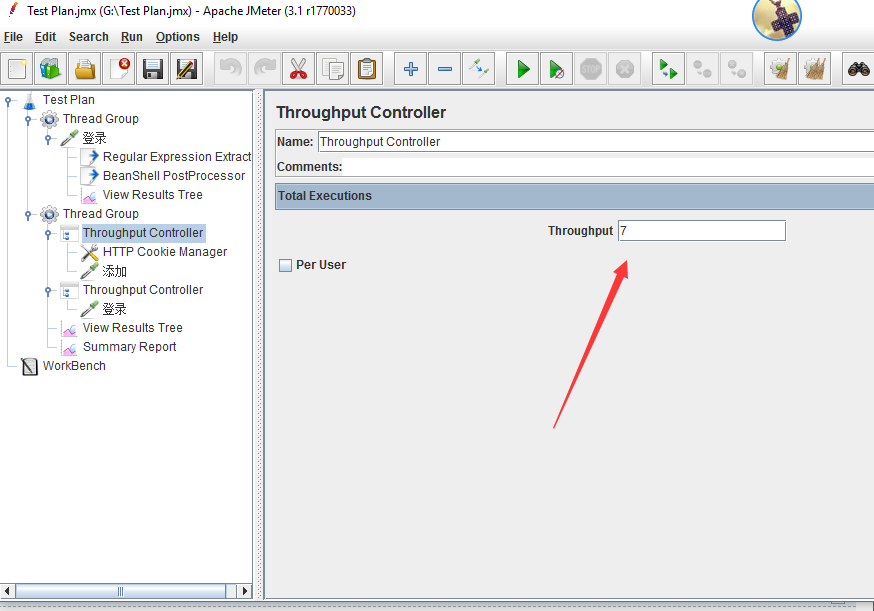Expand all nodes with plus icon
Viewport: 874px width, 611px height.
click(411, 69)
